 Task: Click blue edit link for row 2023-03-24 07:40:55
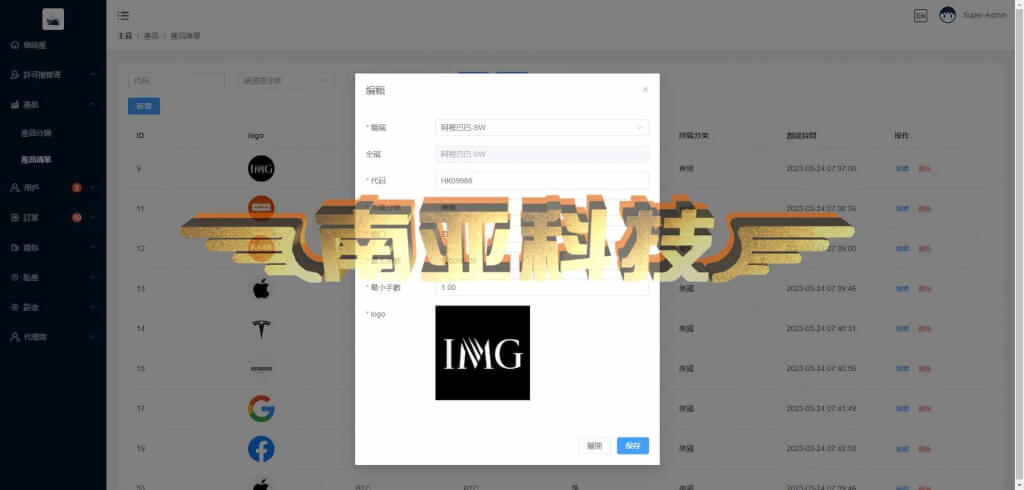pyautogui.click(x=902, y=368)
